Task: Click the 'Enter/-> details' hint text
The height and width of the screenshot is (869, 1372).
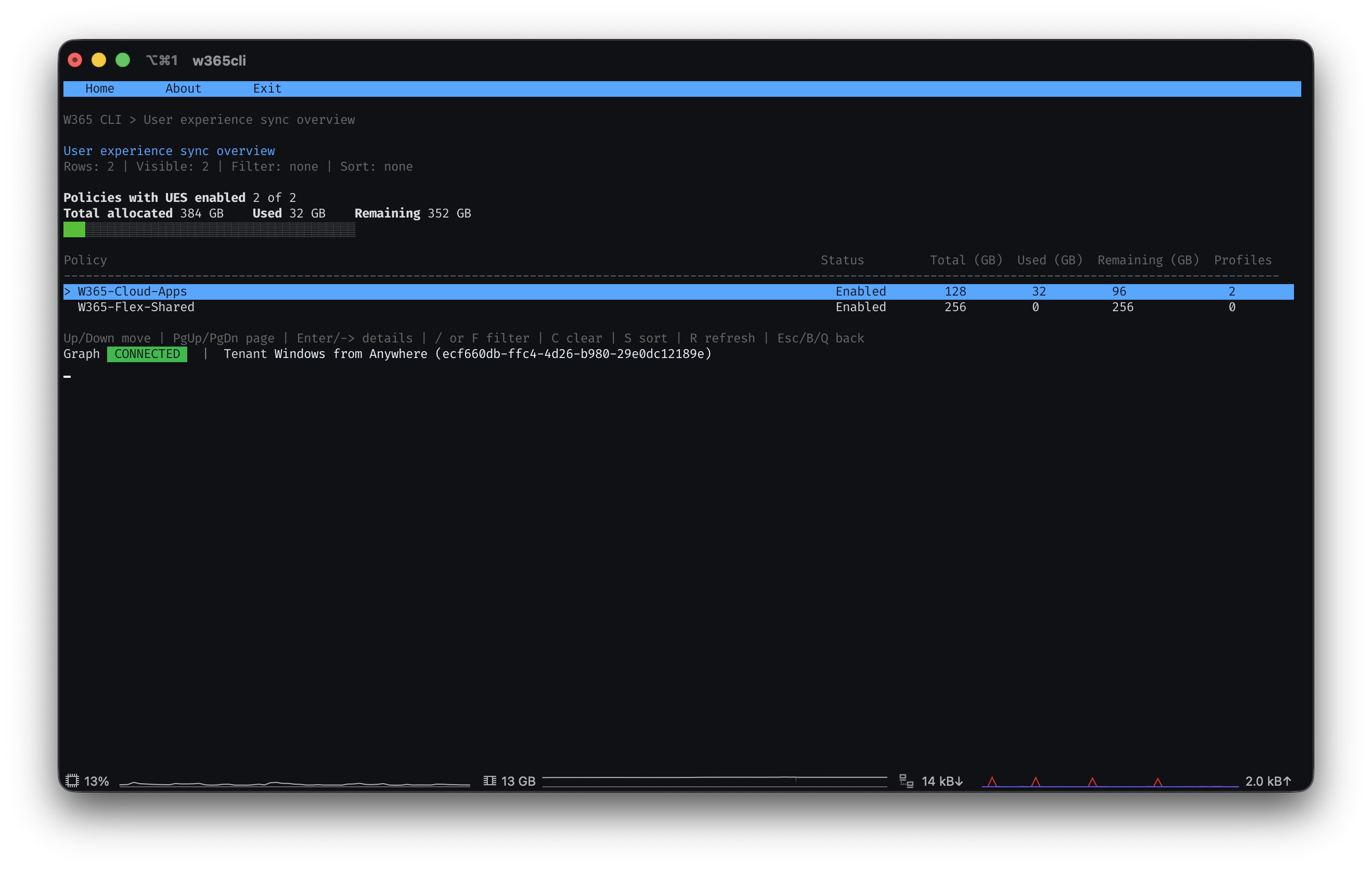Action: [354, 338]
